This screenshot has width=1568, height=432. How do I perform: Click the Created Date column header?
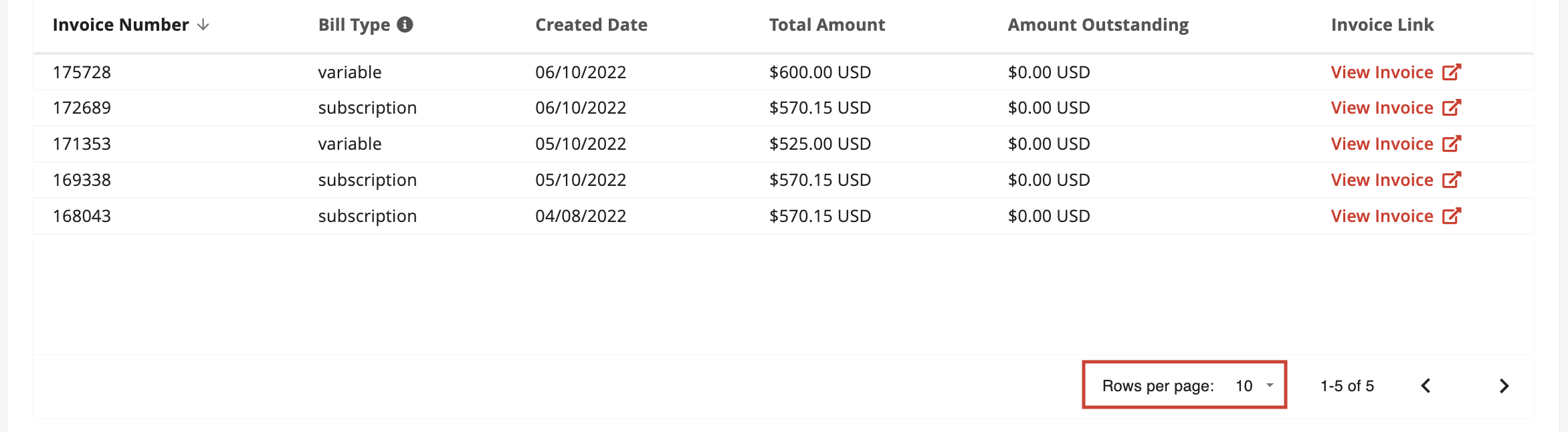point(591,25)
